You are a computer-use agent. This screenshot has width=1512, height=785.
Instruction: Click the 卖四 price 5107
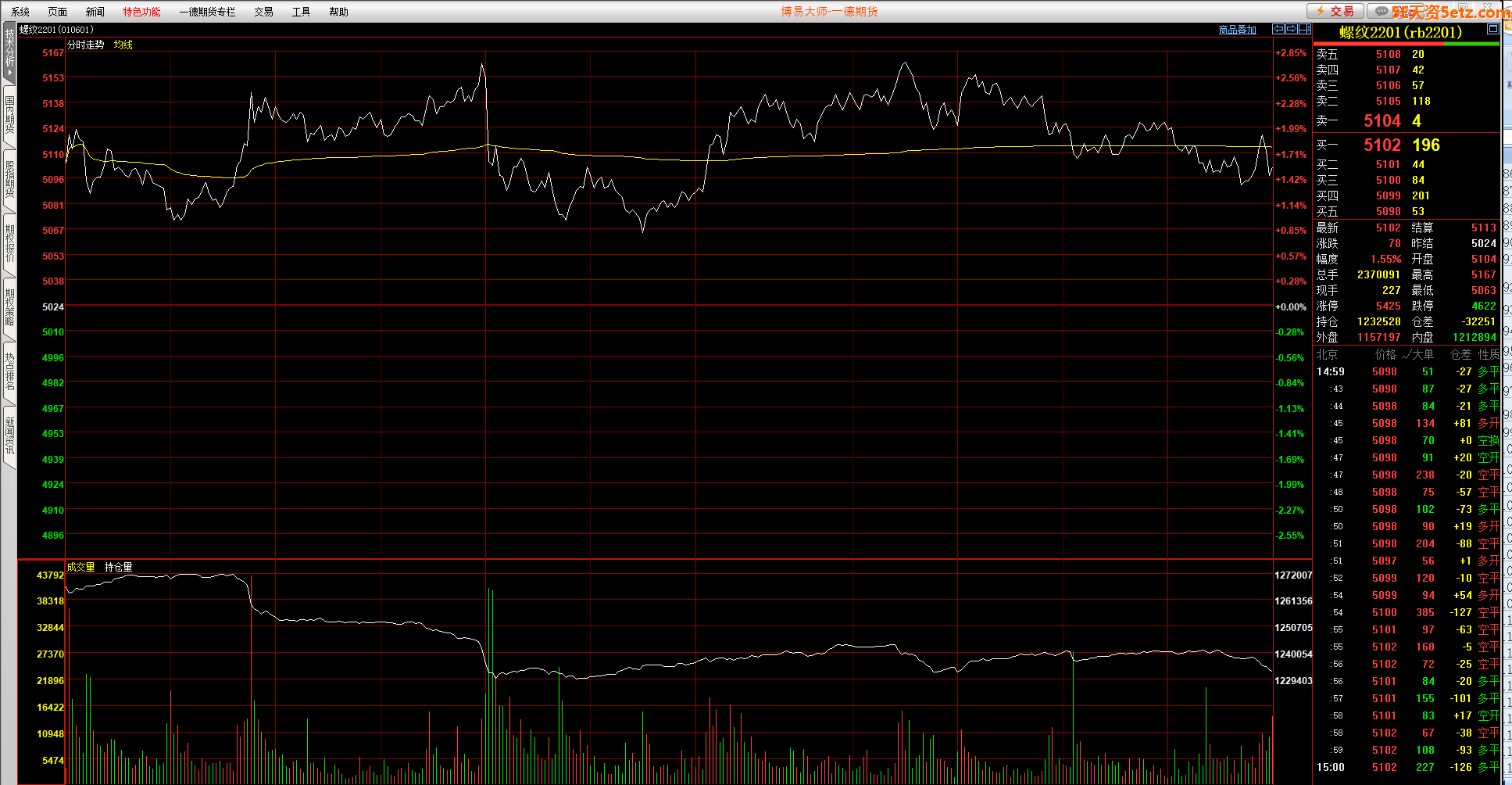[x=1388, y=70]
